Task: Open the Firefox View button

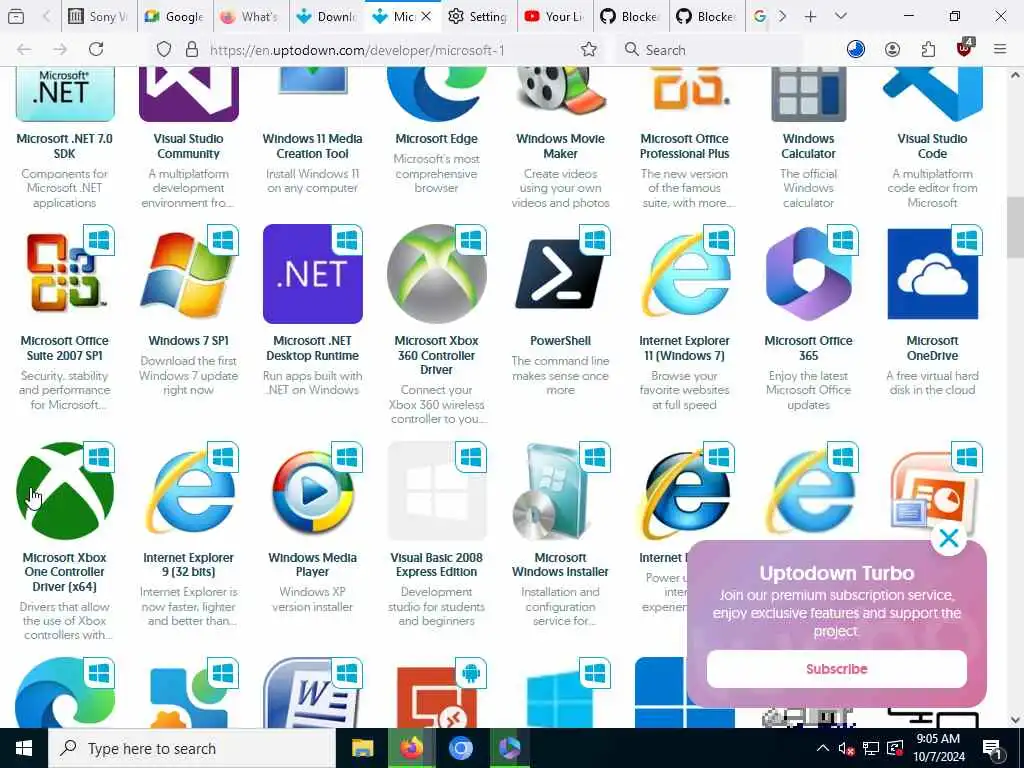Action: click(16, 16)
